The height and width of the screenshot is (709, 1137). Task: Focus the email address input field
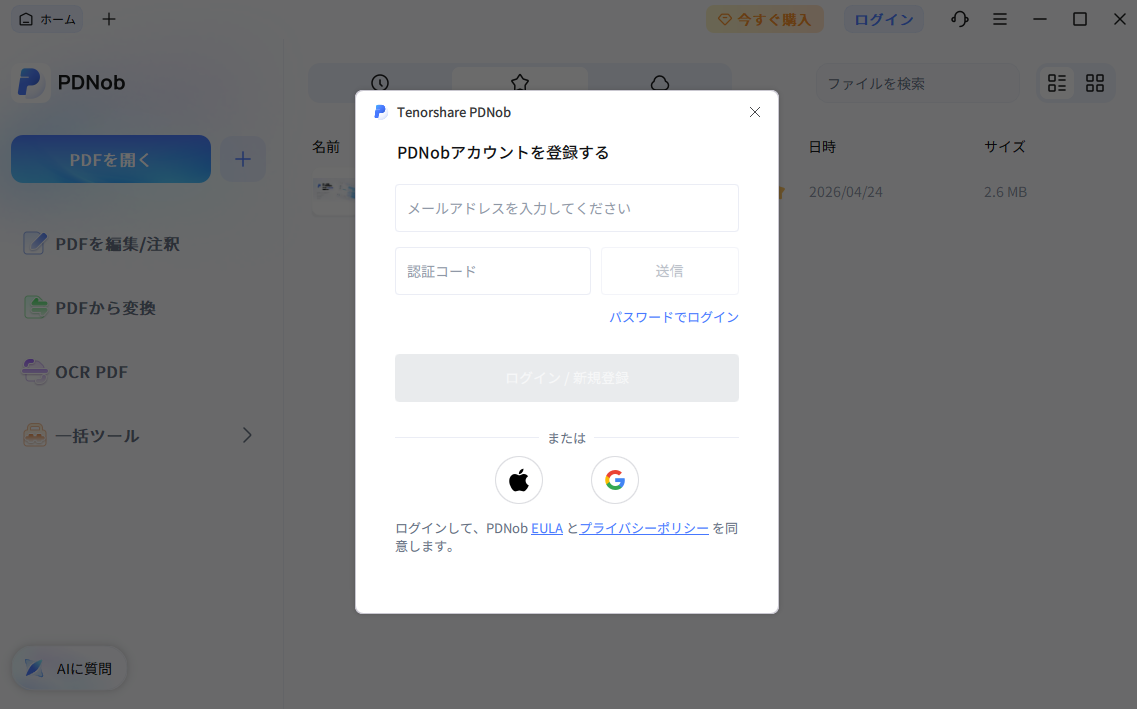click(x=566, y=208)
